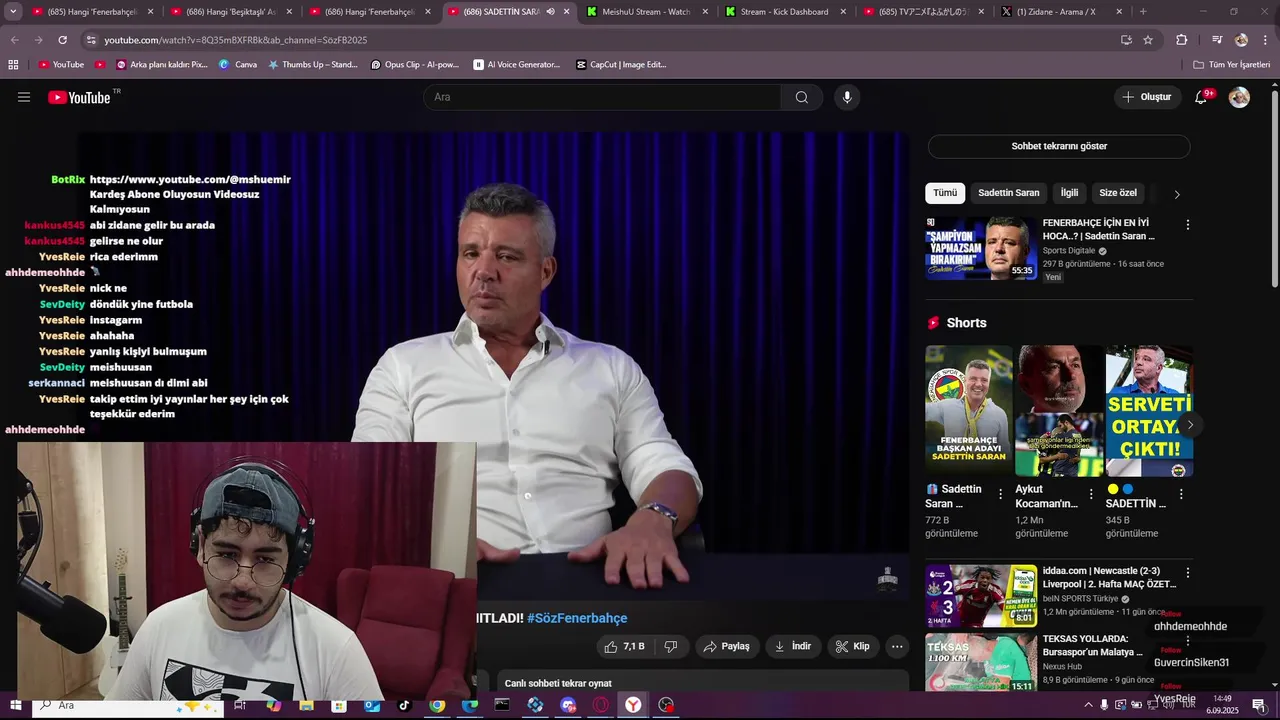Open more actions under the video
The width and height of the screenshot is (1280, 720).
coord(897,647)
